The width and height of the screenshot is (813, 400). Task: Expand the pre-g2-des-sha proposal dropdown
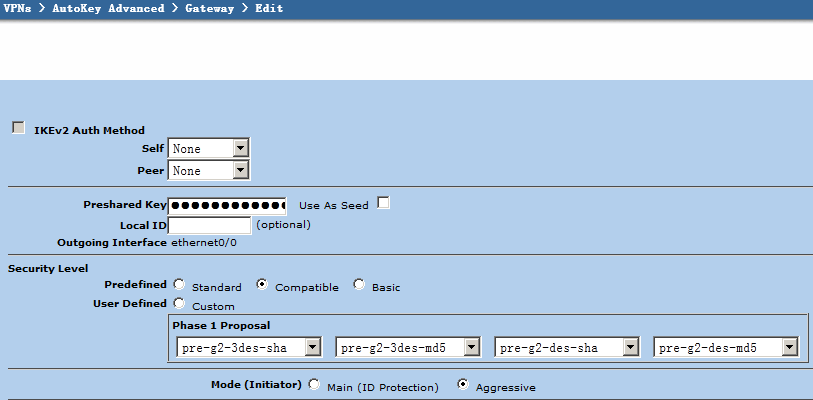pos(567,347)
